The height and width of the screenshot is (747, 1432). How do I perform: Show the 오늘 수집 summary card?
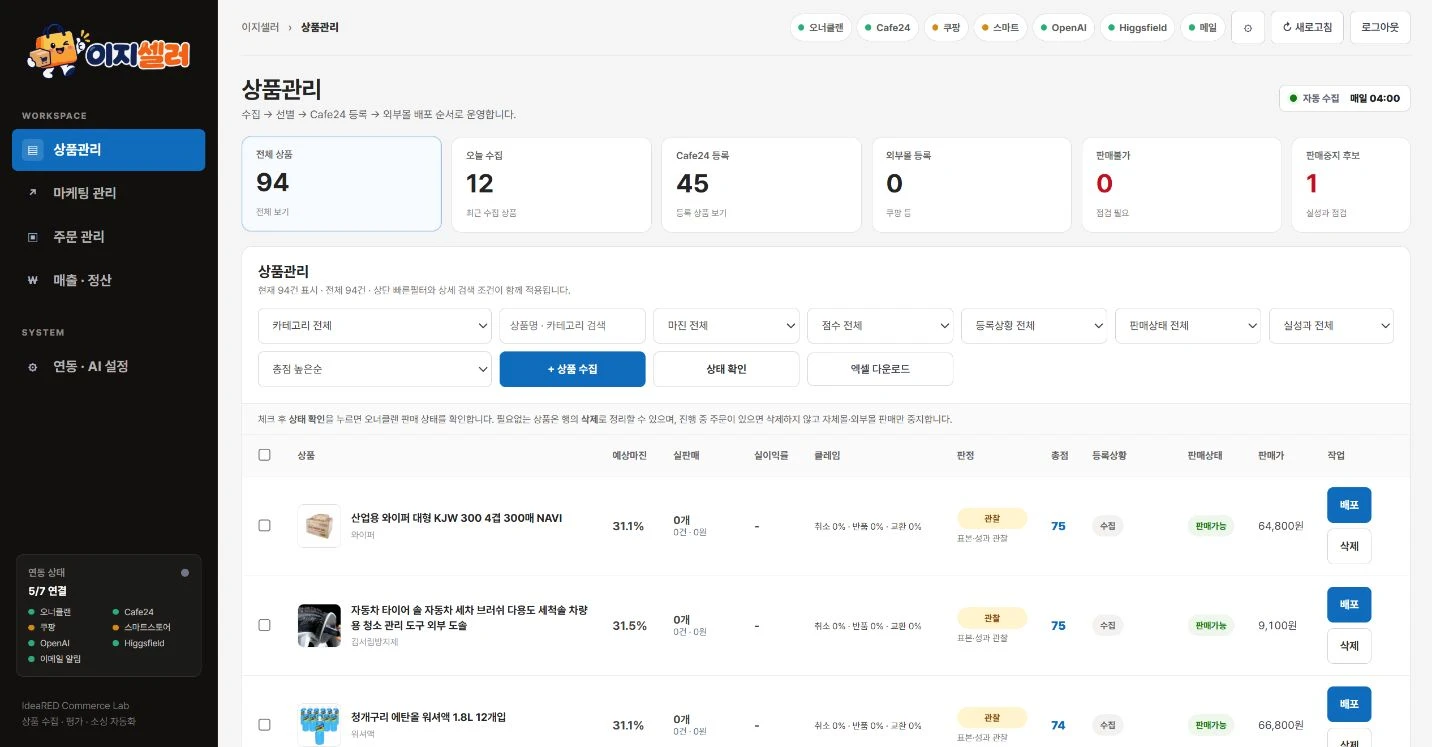tap(551, 184)
